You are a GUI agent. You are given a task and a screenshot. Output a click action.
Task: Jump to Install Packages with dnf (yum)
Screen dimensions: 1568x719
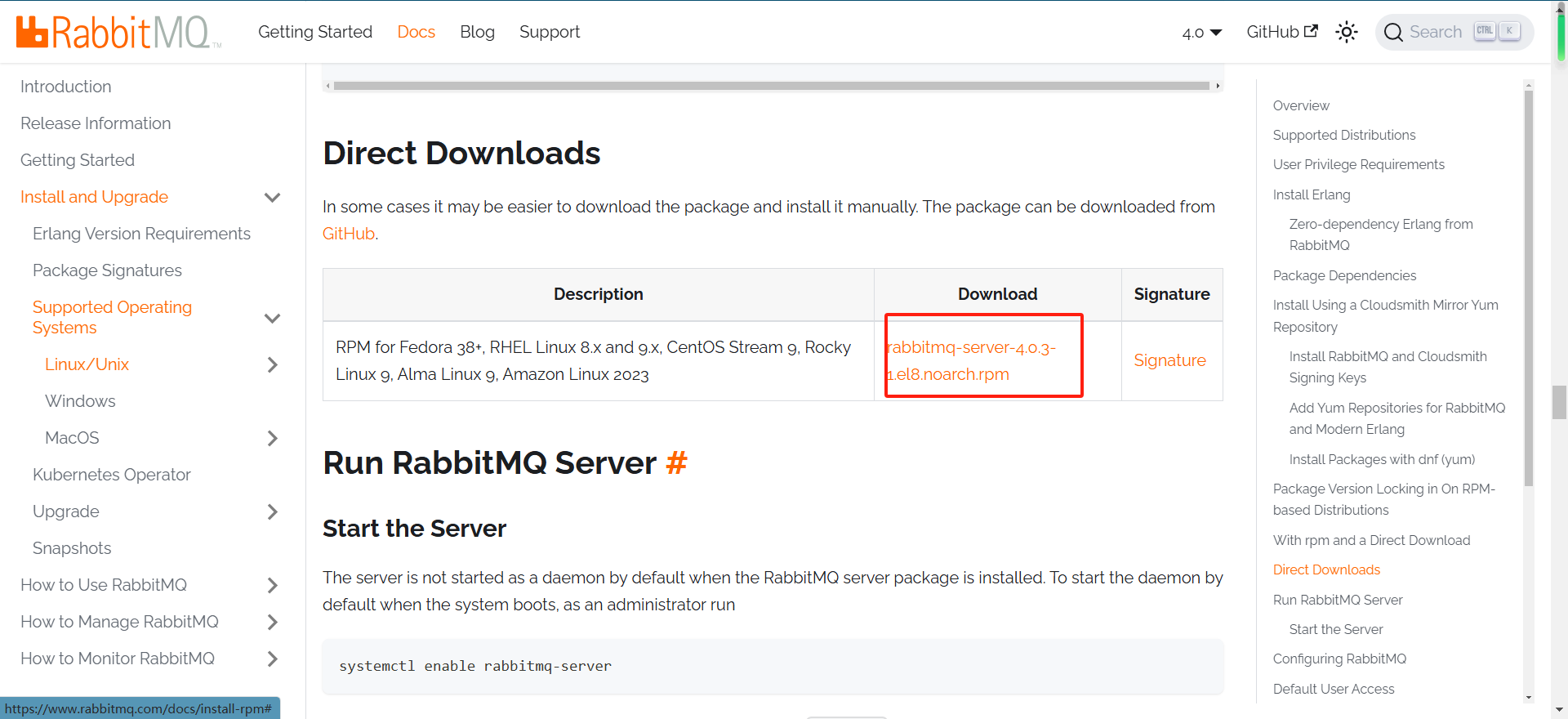tap(1382, 459)
